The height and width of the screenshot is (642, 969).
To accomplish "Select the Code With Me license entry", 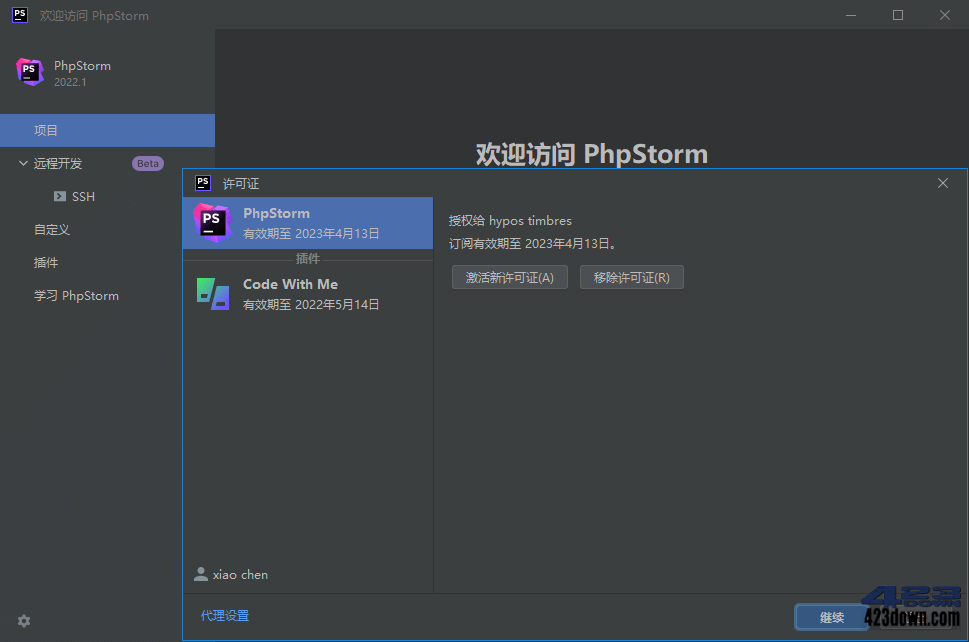I will click(300, 292).
